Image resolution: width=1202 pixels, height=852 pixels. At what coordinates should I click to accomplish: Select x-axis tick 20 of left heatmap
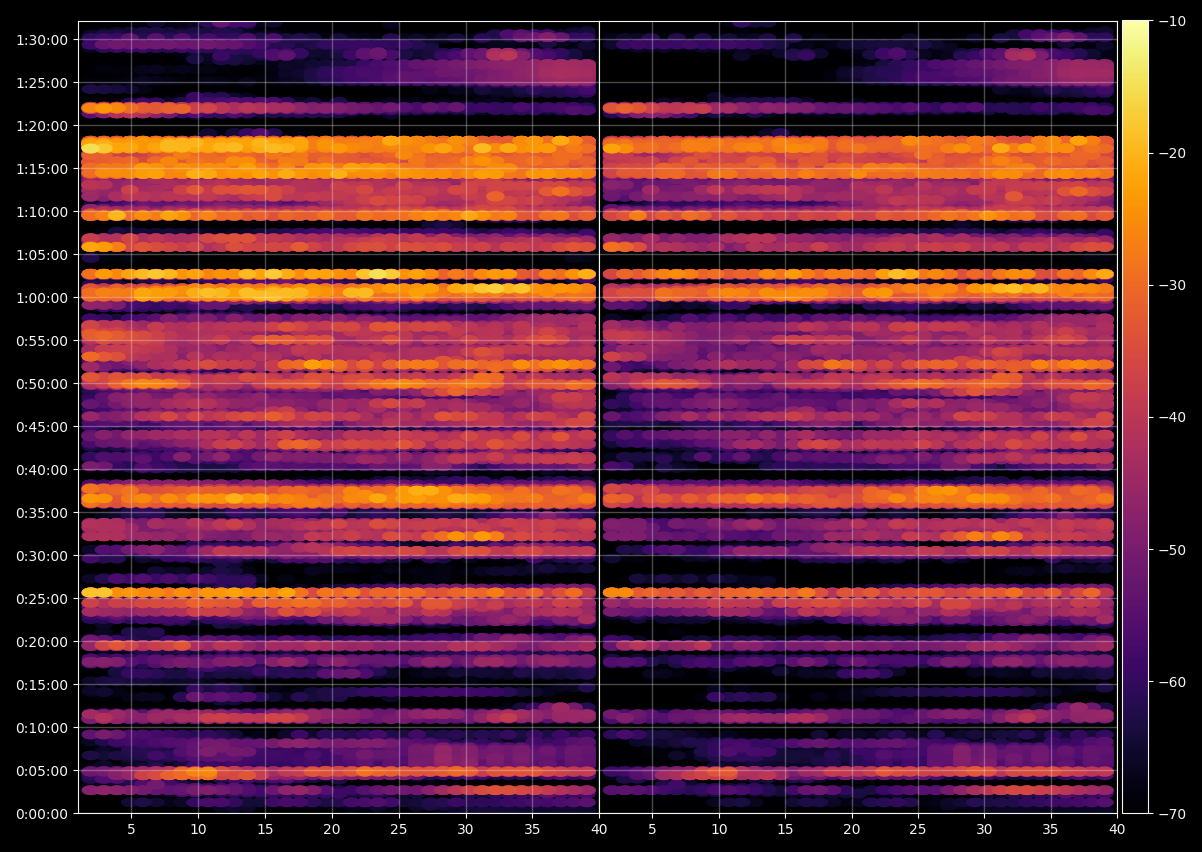tap(332, 830)
